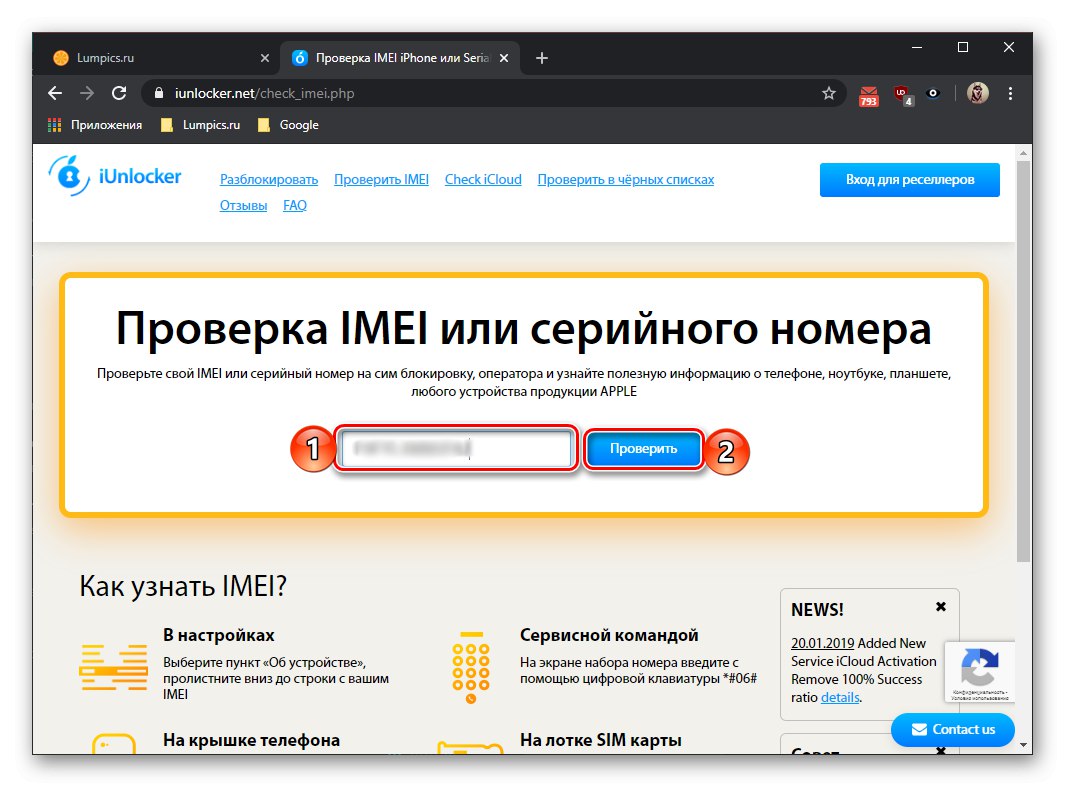Click the В настройках settings icon
This screenshot has width=1065, height=787.
[x=113, y=667]
